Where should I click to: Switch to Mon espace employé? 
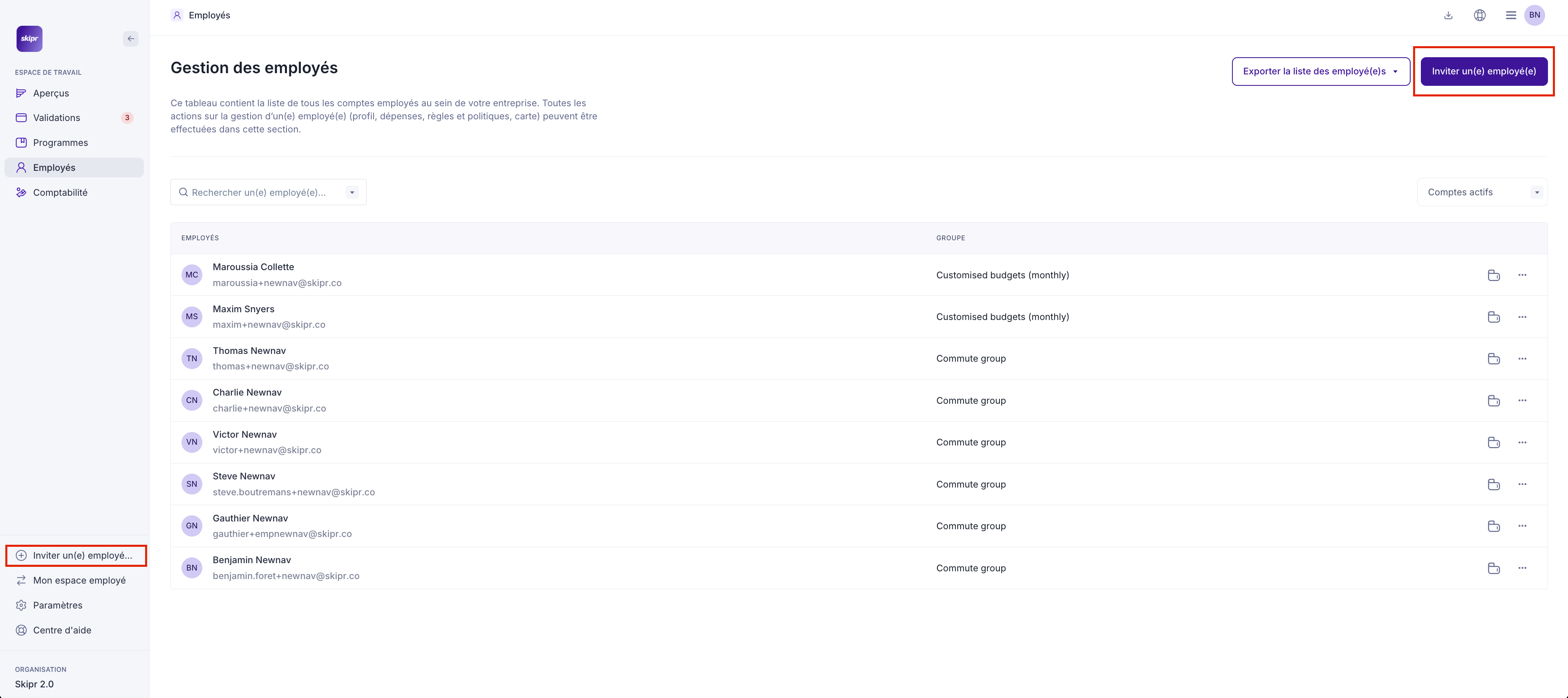[79, 581]
